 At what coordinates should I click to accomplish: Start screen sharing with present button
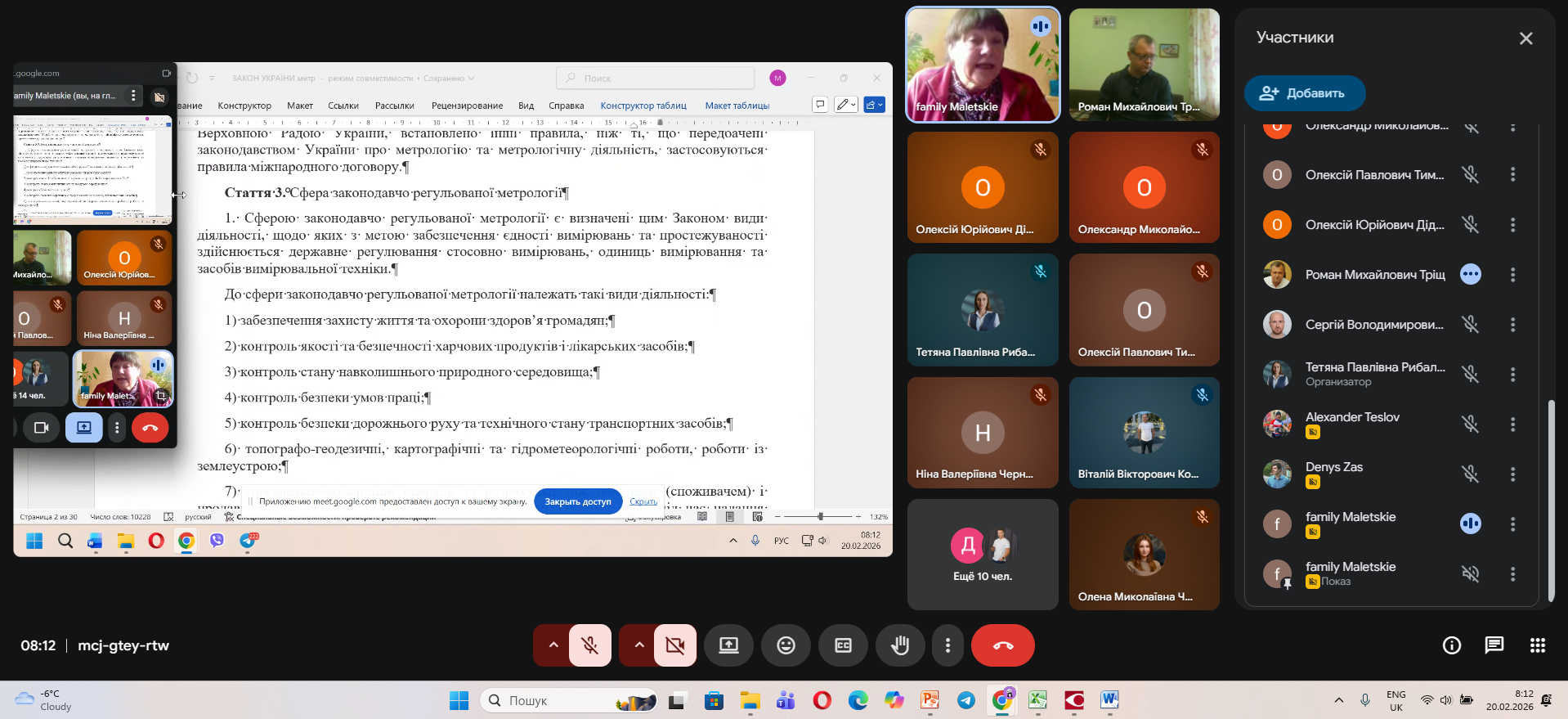point(728,645)
